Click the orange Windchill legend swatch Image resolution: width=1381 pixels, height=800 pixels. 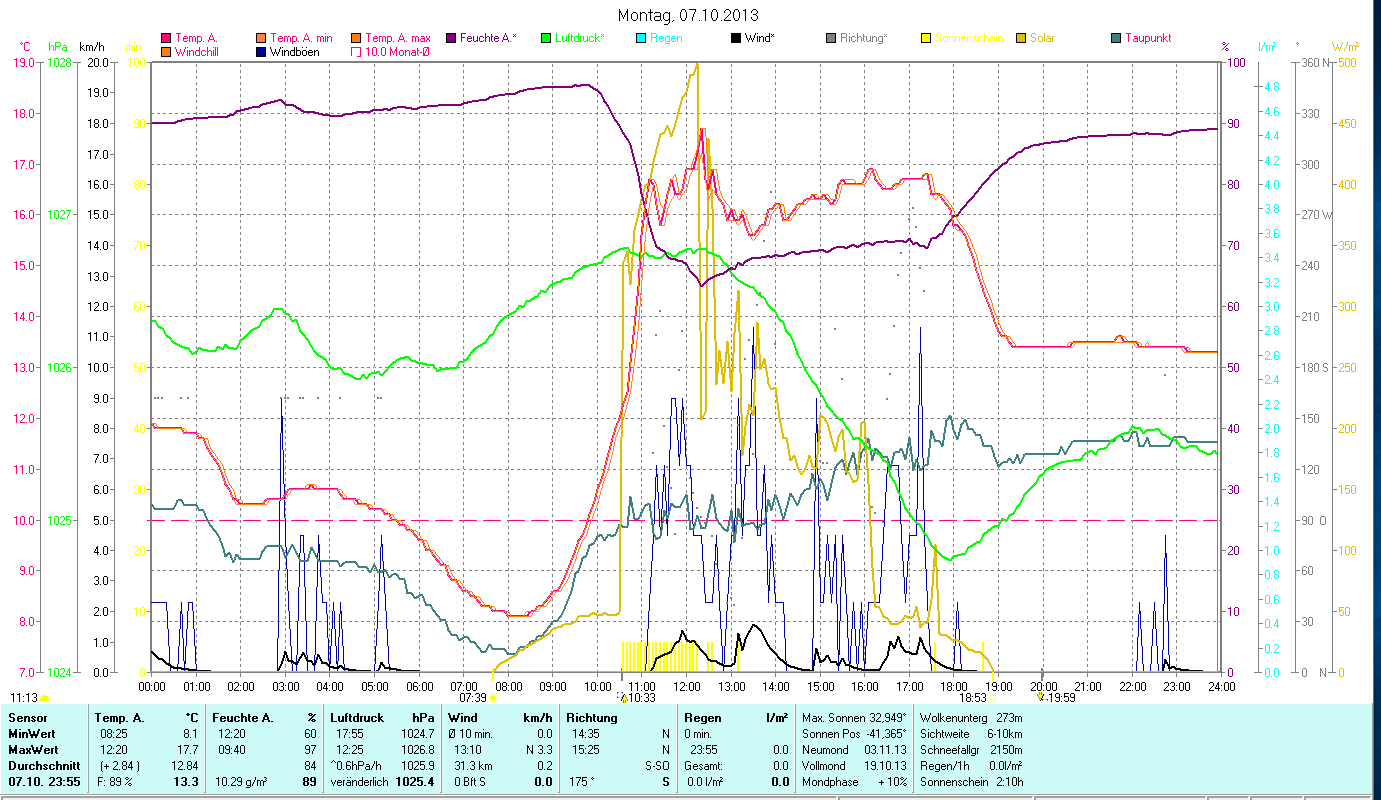tap(166, 51)
